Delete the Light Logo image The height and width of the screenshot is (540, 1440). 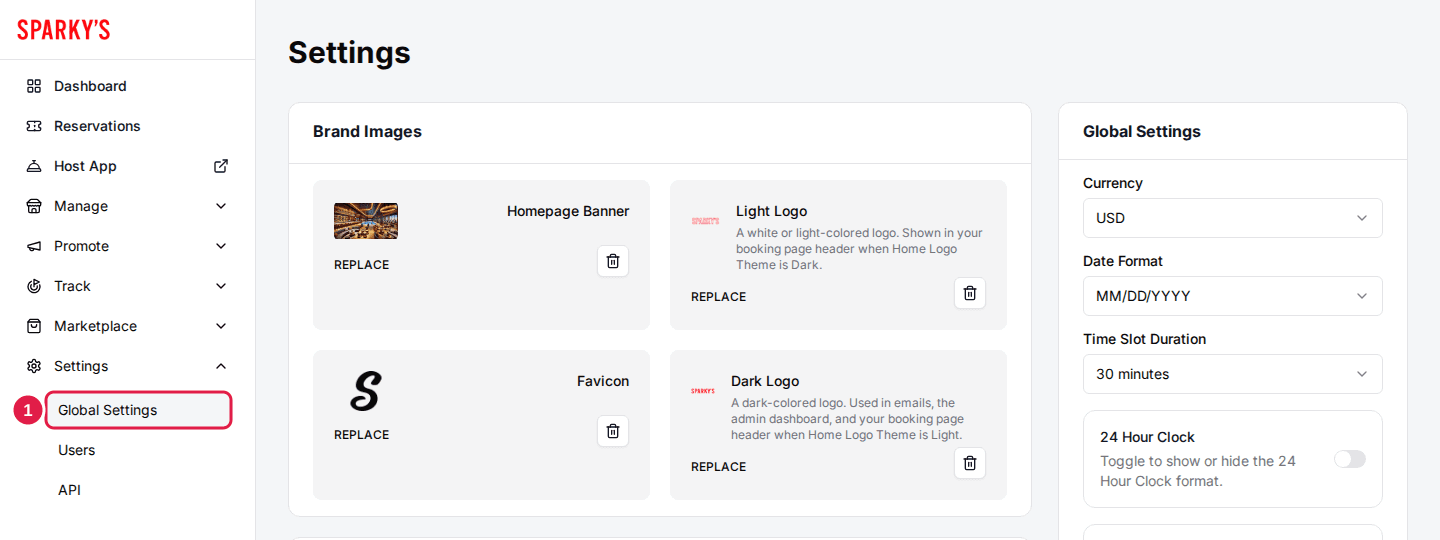(x=970, y=293)
